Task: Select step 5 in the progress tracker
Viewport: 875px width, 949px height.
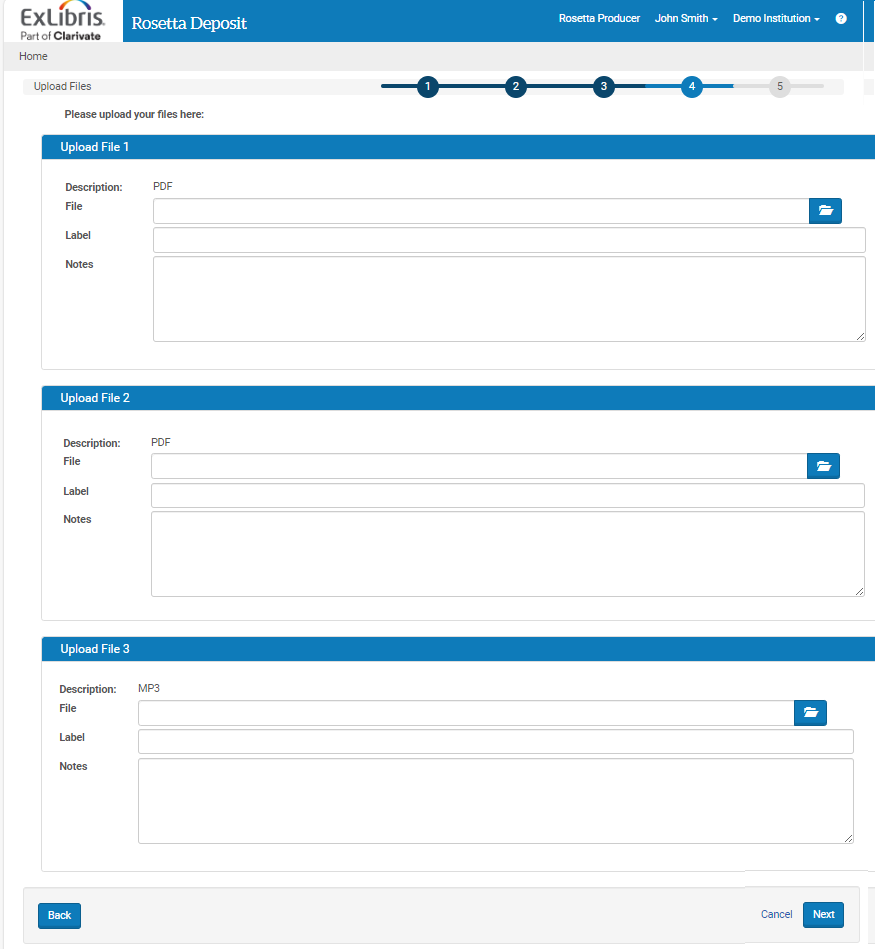Action: [x=780, y=87]
